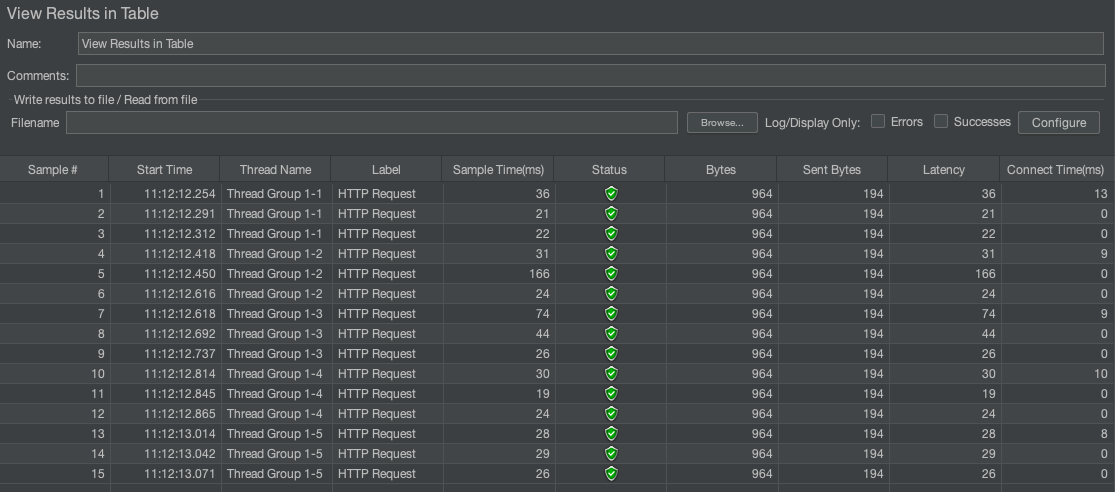Click the 11:12:12.616 start time cell
Viewport: 1115px width, 492px height.
[165, 294]
